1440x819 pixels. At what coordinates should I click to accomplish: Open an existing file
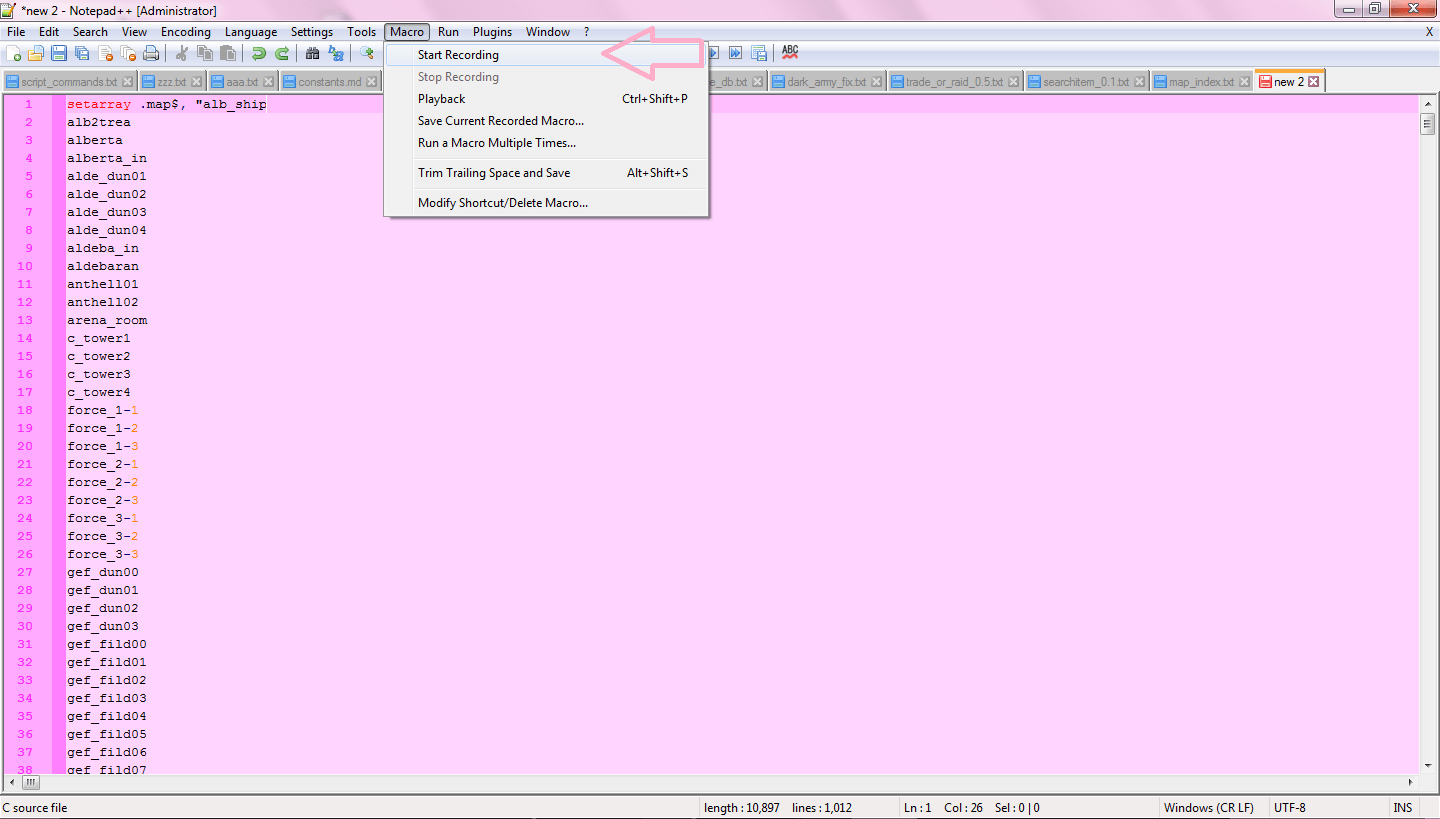(36, 52)
